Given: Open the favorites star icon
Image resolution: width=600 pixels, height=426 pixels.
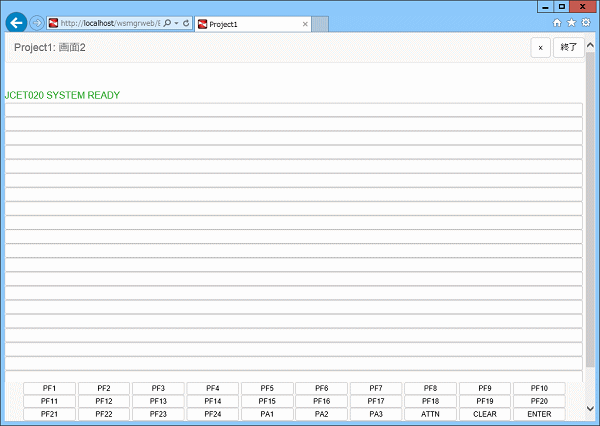Looking at the screenshot, I should tap(571, 22).
